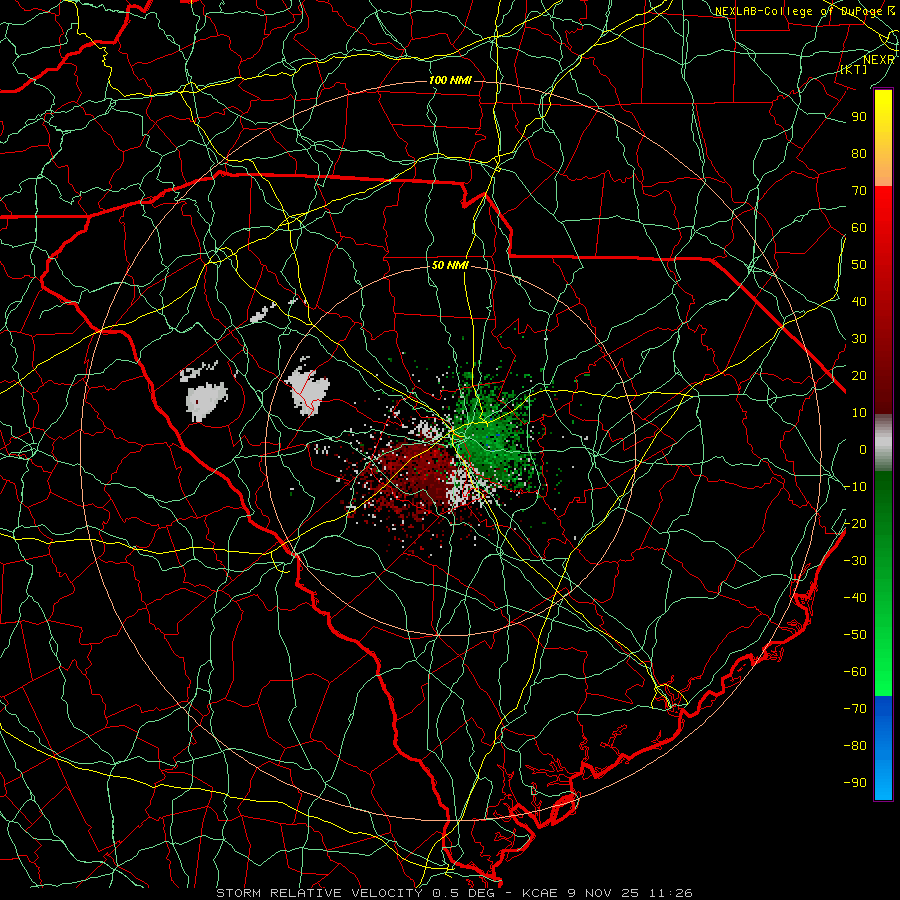Viewport: 900px width, 900px height.
Task: Click the -20 value on the velocity scale
Action: 855,524
